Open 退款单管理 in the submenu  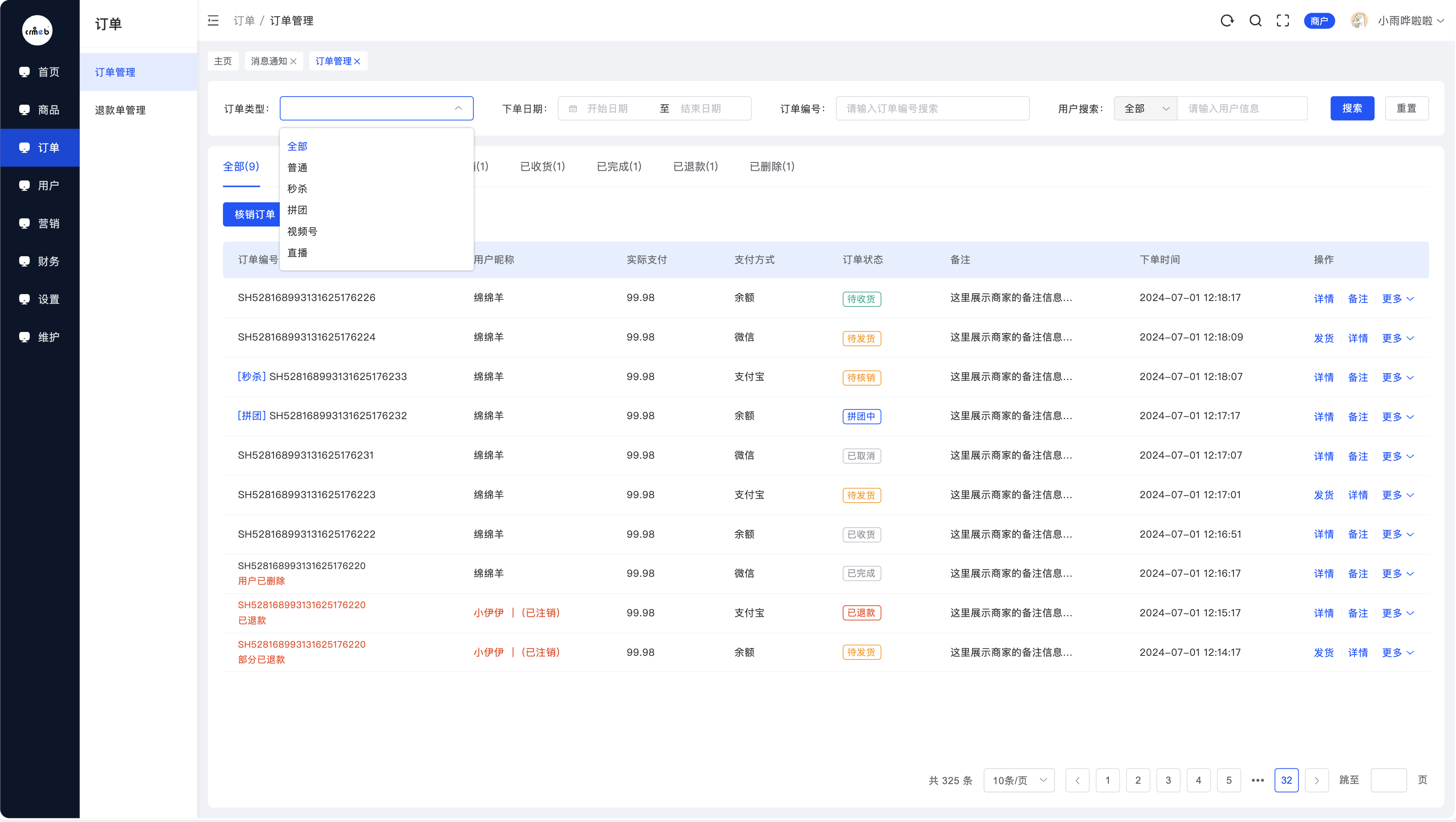coord(121,110)
